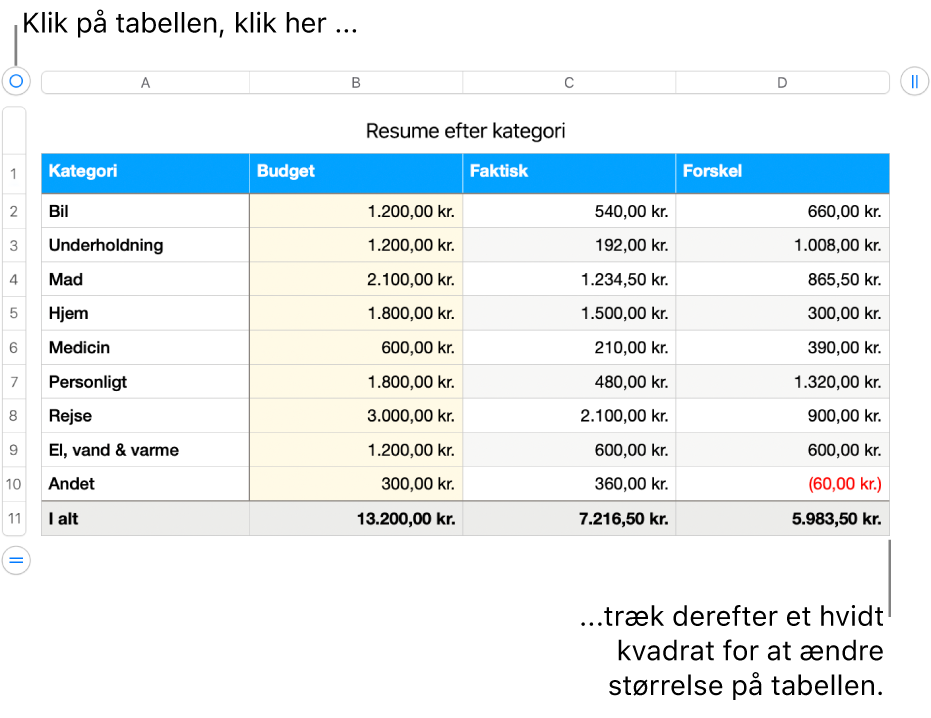Click the 'Forskel' header cell
Image resolution: width=931 pixels, height=718 pixels.
[782, 173]
